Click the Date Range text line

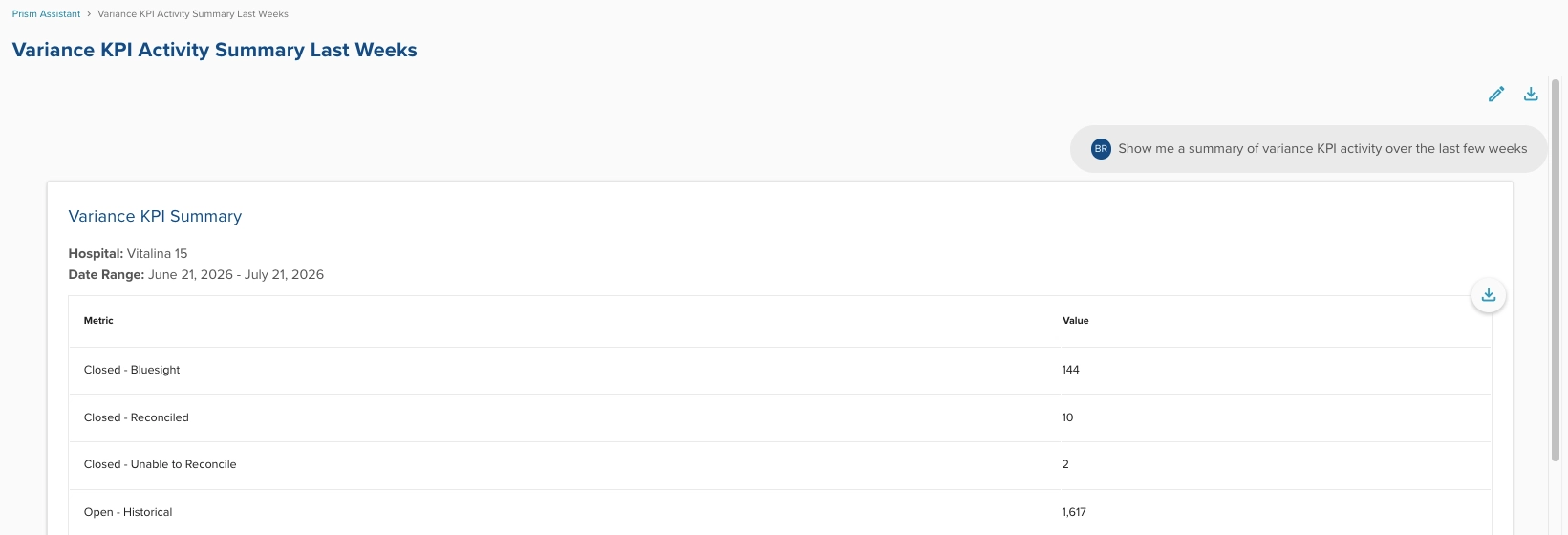click(x=196, y=274)
